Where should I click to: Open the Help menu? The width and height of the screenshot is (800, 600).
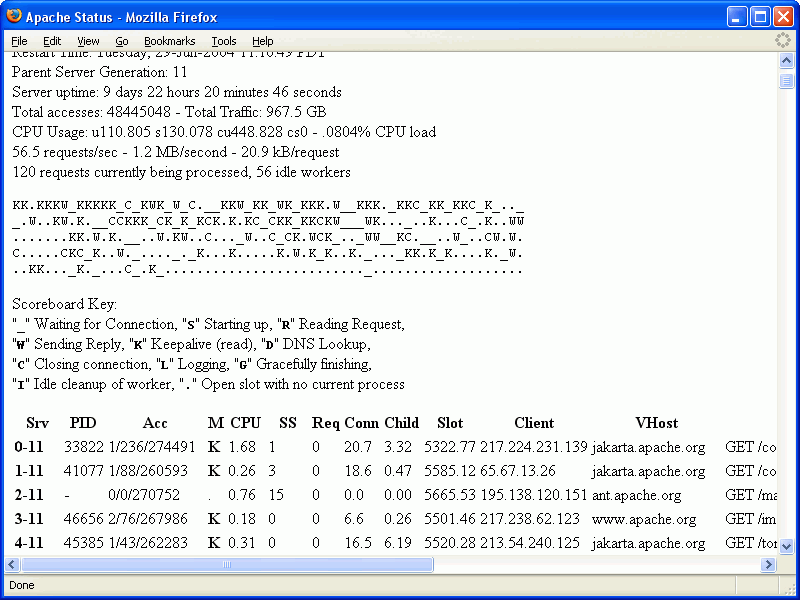coord(262,40)
